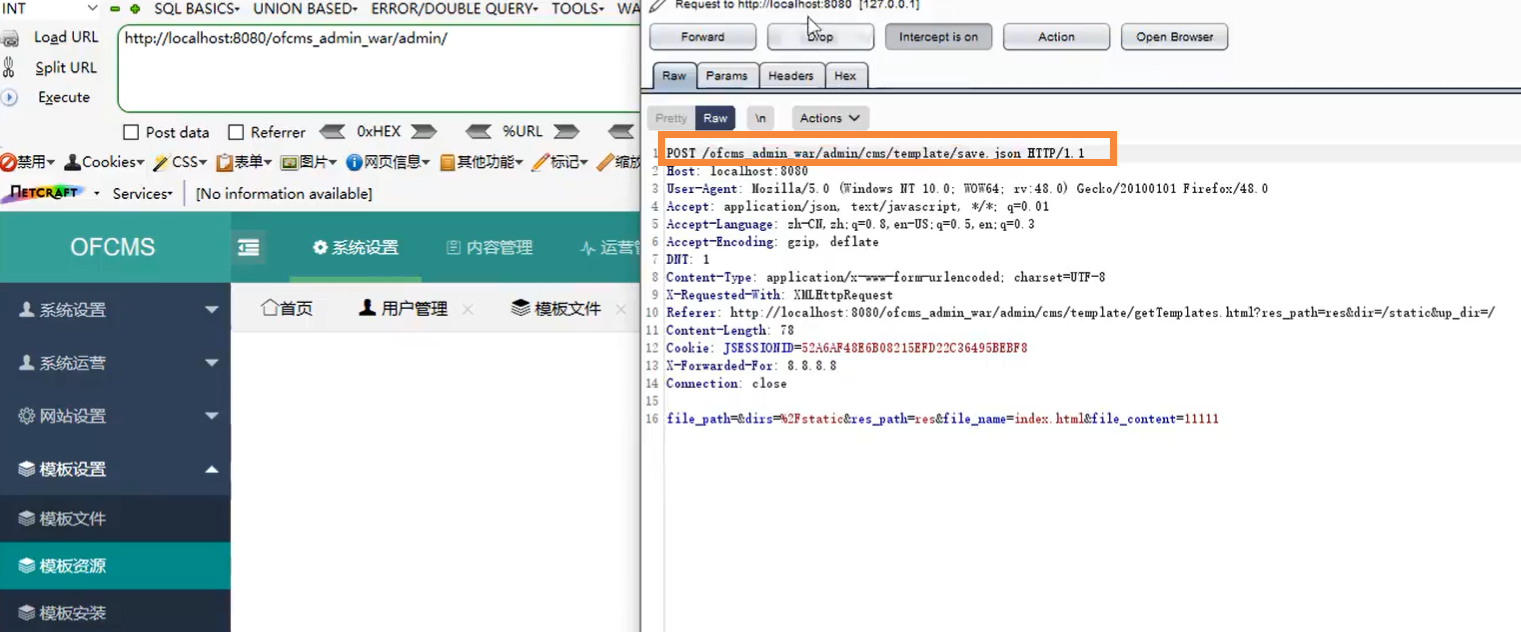Click the HackBar green minus icon
This screenshot has height=632, width=1521.
115,8
